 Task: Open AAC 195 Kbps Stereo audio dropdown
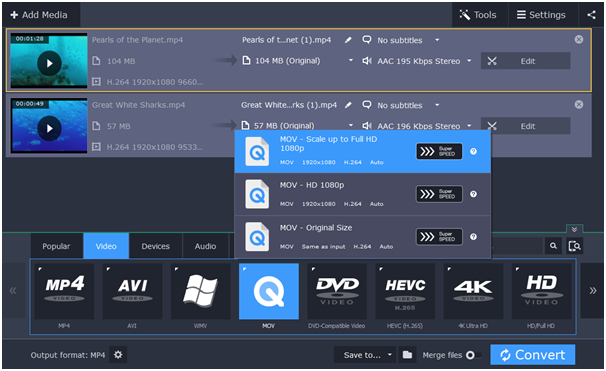(469, 61)
